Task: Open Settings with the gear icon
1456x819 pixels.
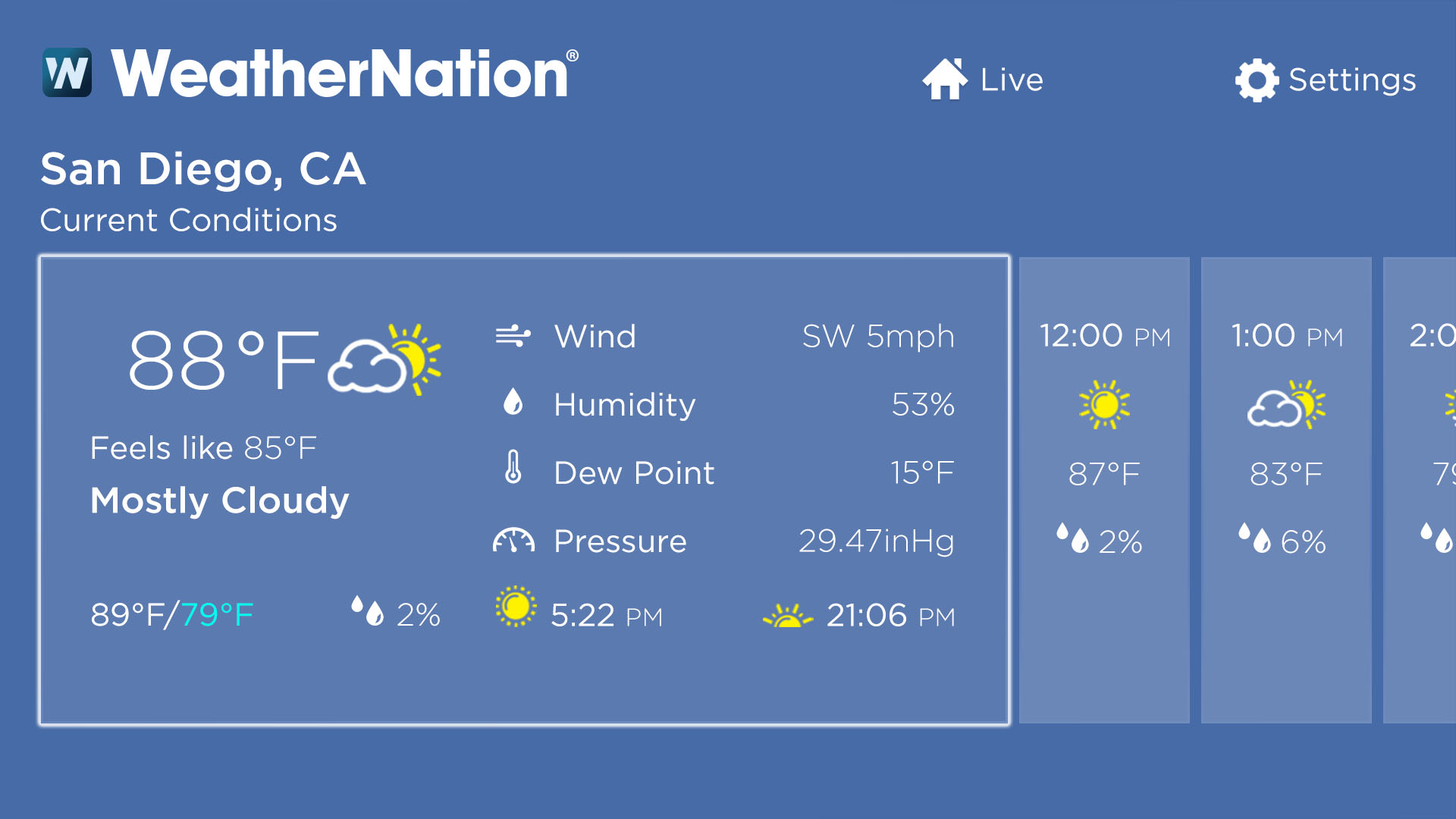Action: [x=1257, y=78]
